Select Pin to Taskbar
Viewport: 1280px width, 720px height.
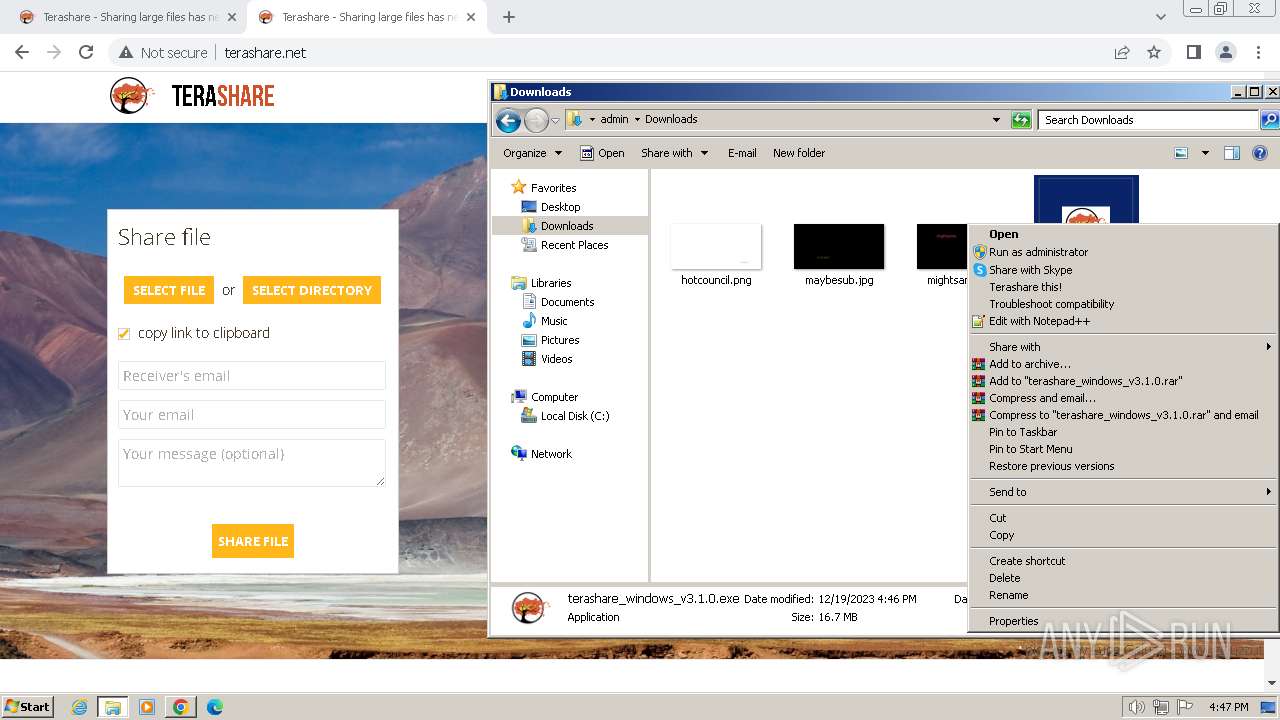(x=1022, y=432)
